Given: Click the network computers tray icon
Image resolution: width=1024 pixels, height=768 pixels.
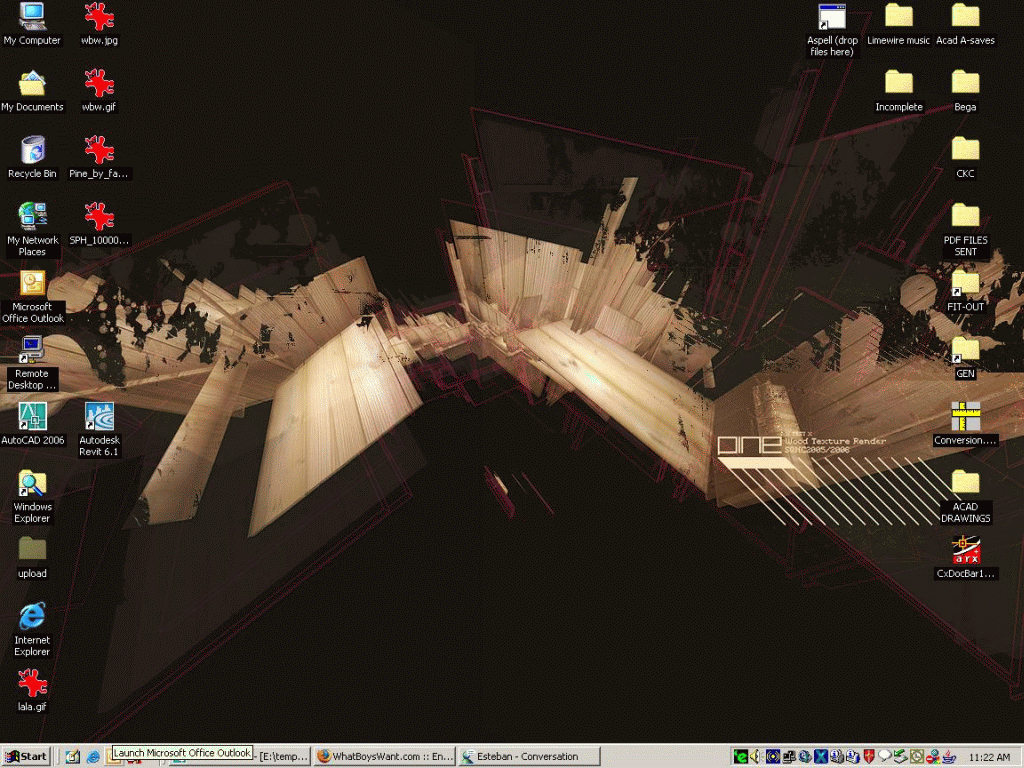Looking at the screenshot, I should [x=788, y=756].
